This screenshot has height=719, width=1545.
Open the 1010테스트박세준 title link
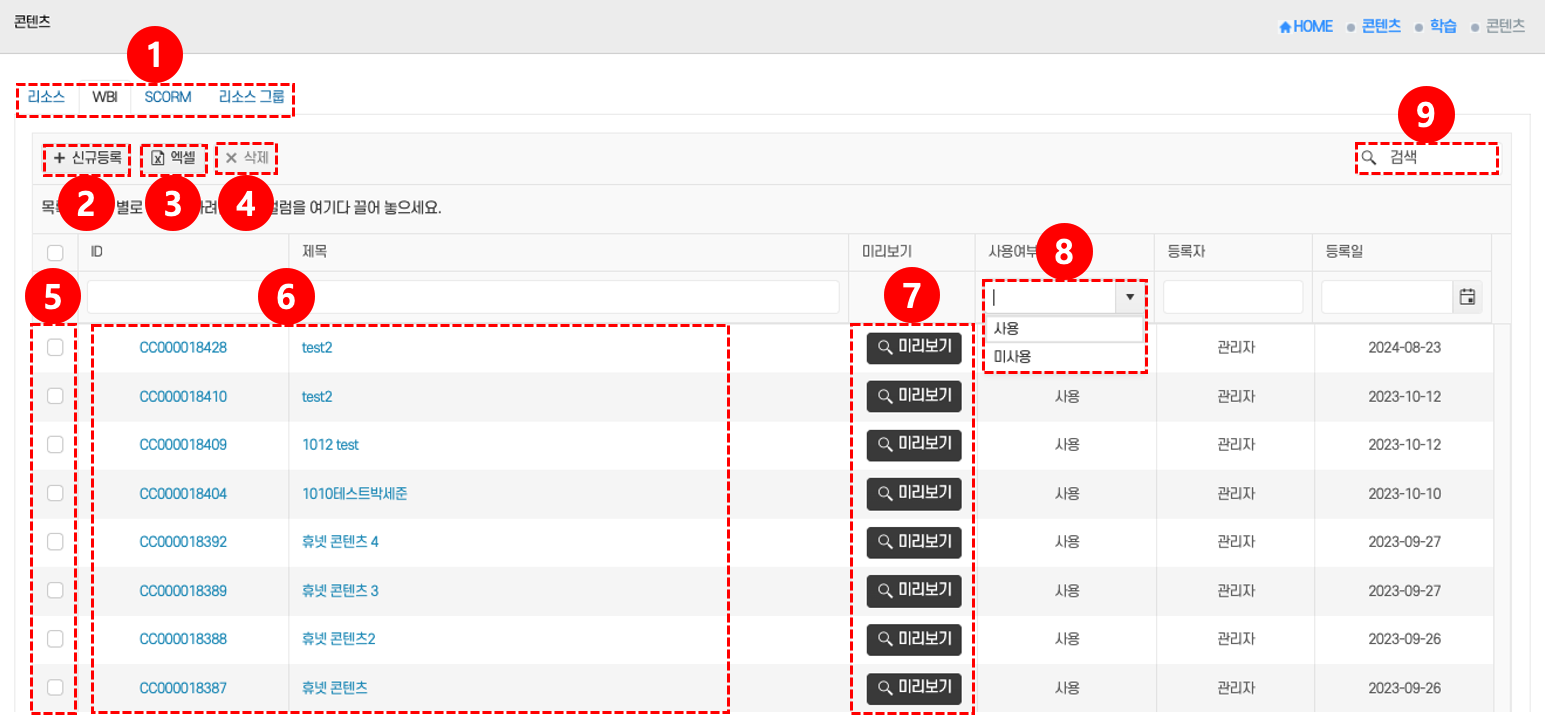click(x=354, y=494)
